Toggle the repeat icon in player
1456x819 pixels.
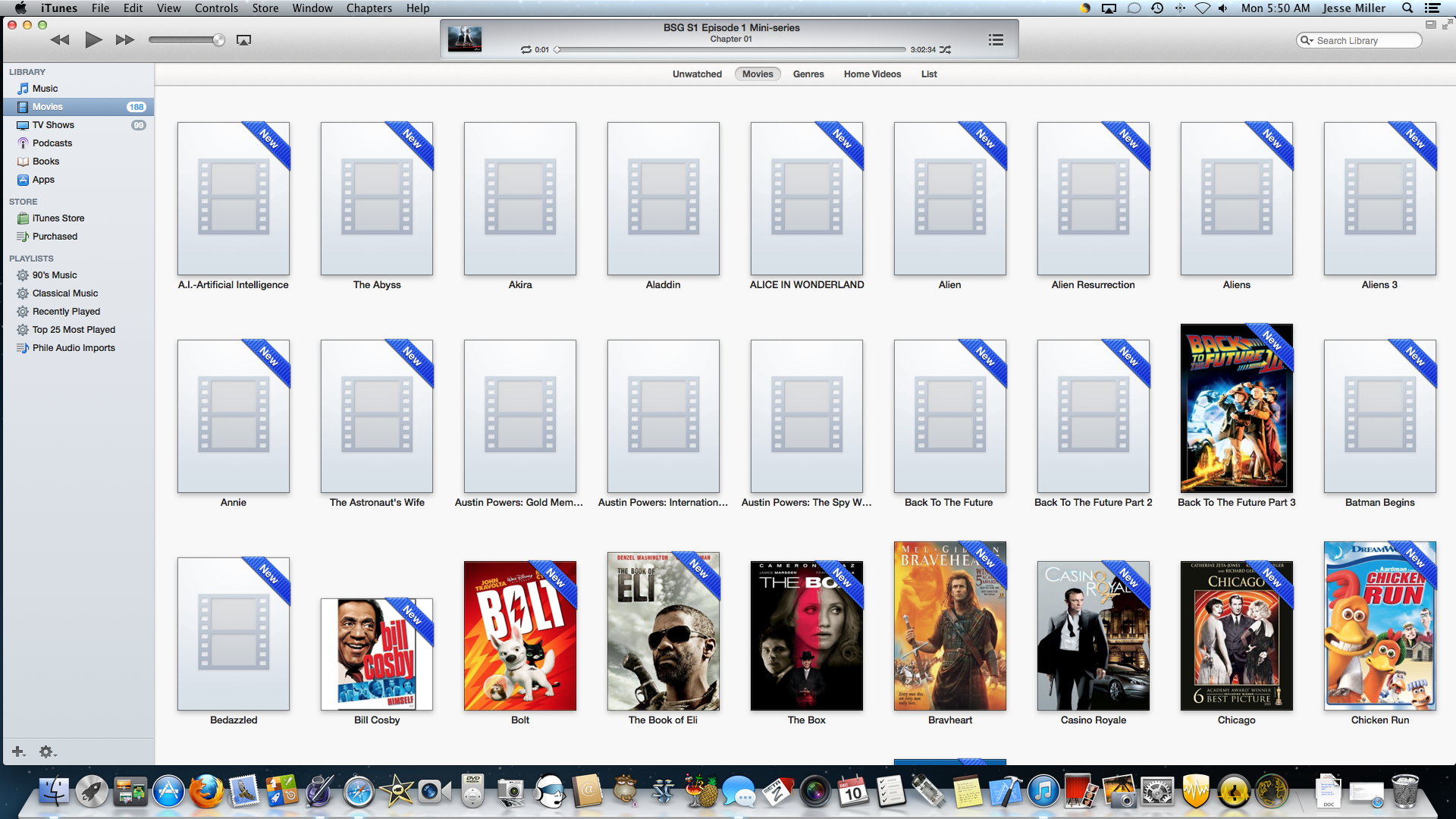[x=526, y=50]
